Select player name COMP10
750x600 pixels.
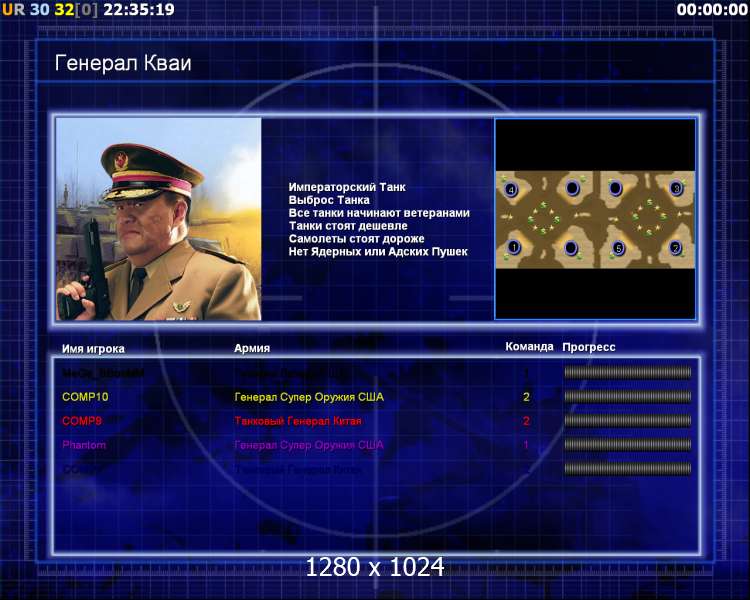coord(85,397)
